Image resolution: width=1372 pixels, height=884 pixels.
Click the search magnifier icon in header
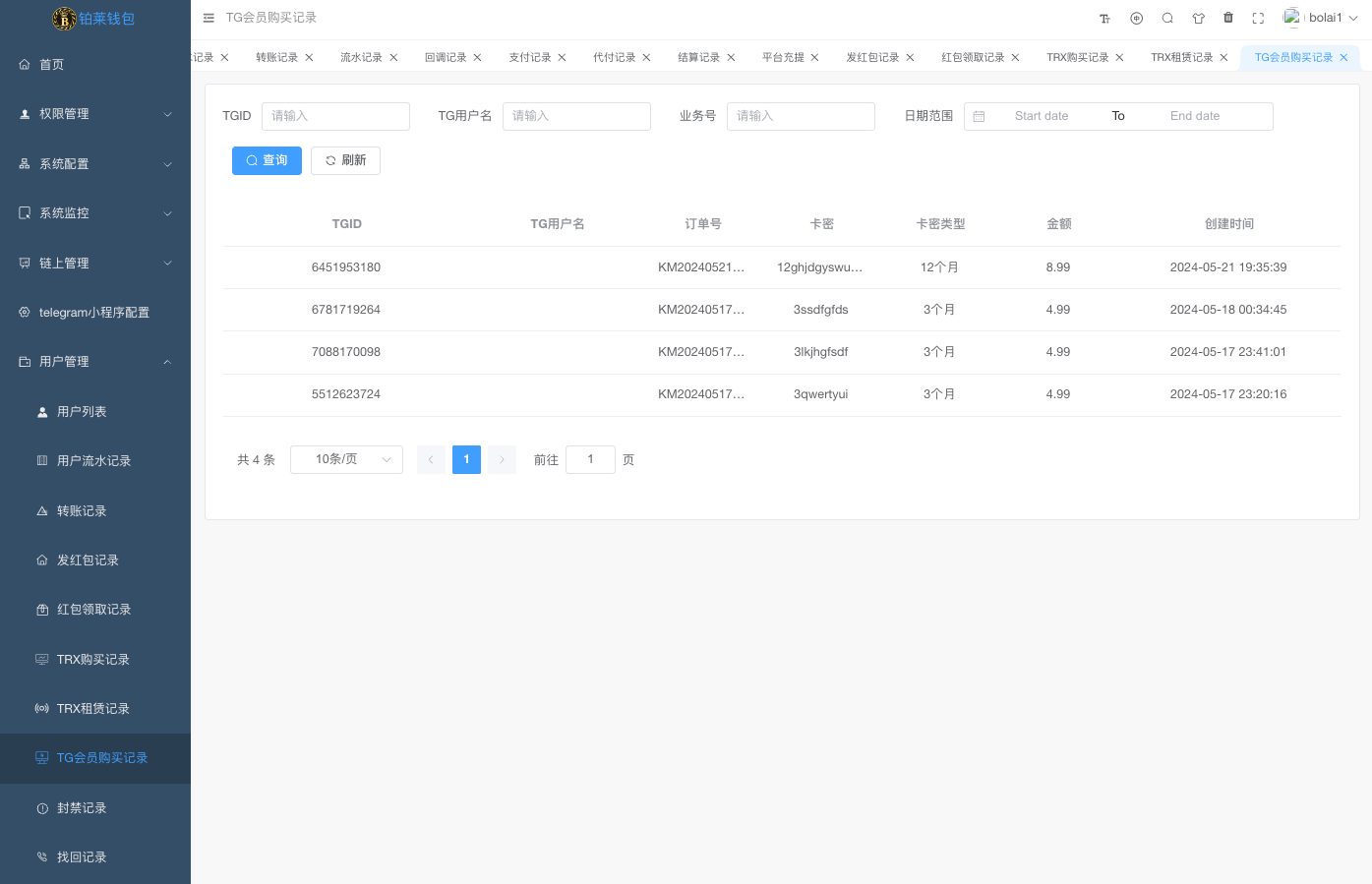click(1167, 19)
